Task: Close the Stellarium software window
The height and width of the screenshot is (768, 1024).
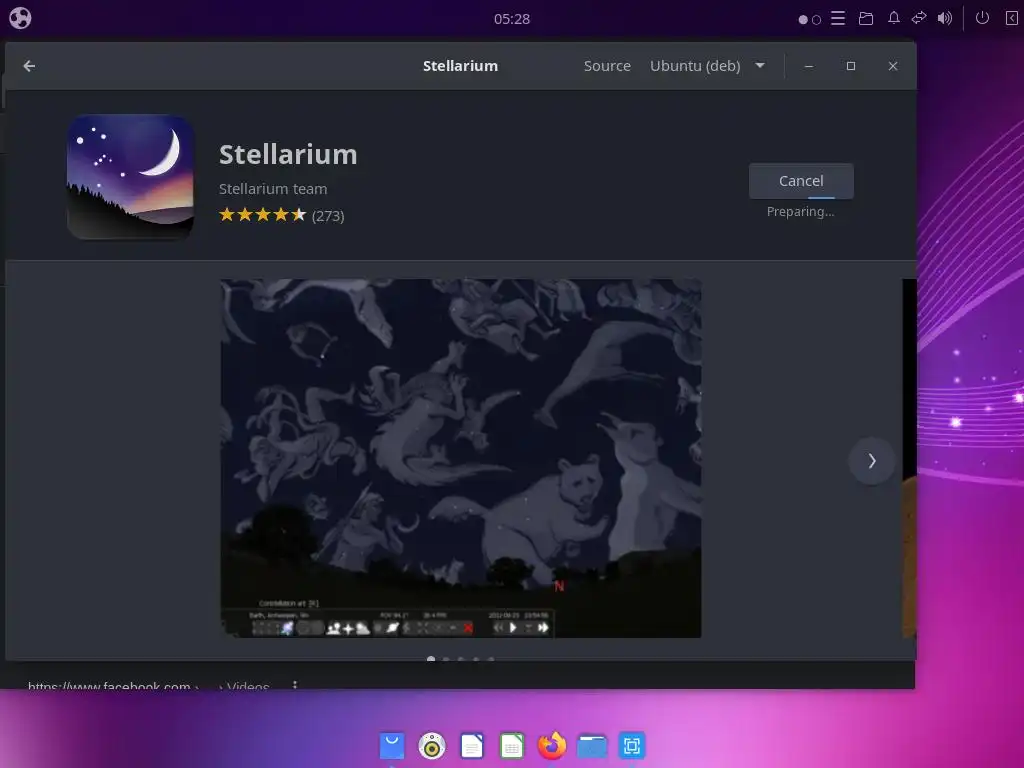Action: point(893,66)
